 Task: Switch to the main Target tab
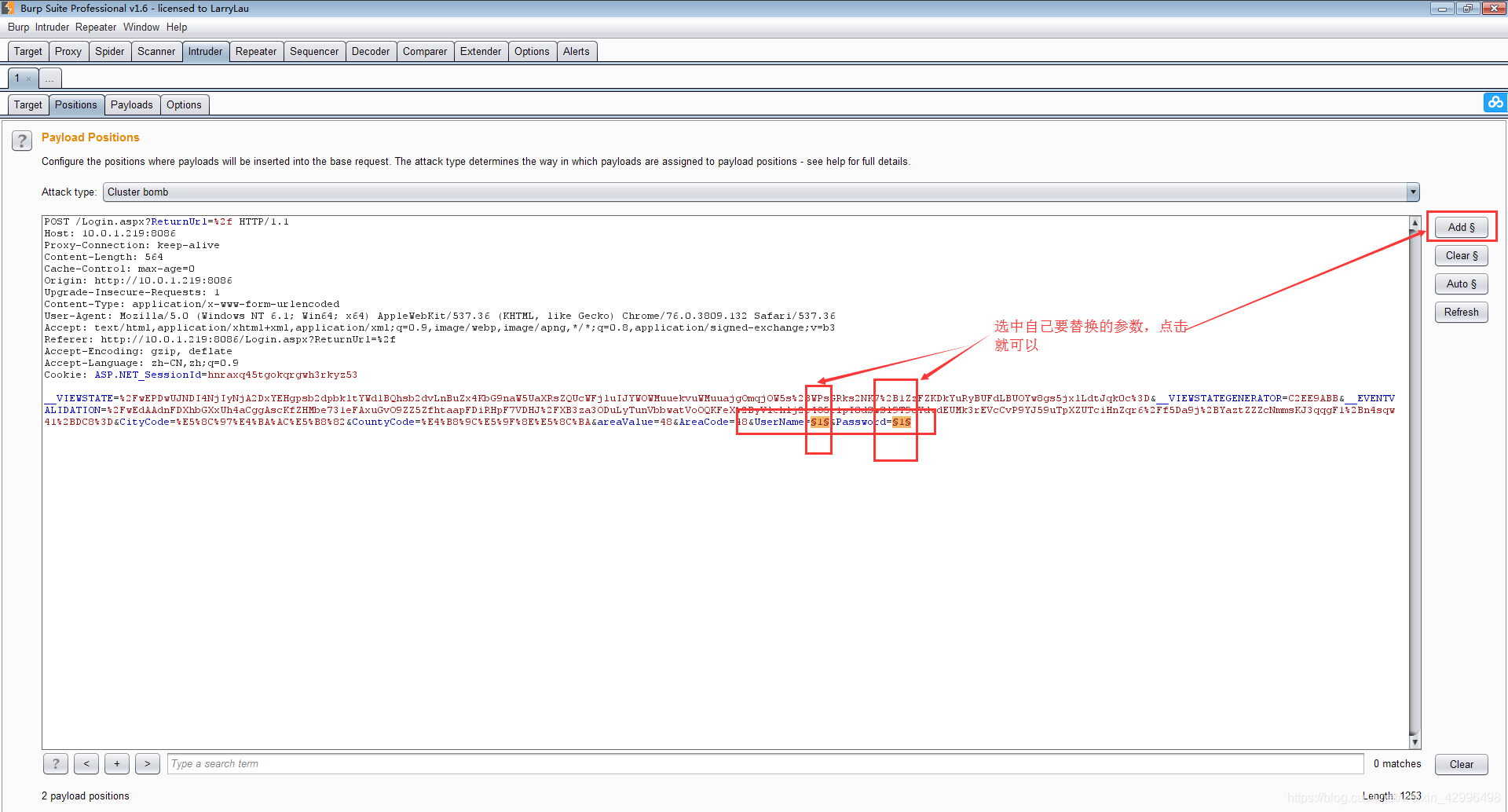pos(28,51)
